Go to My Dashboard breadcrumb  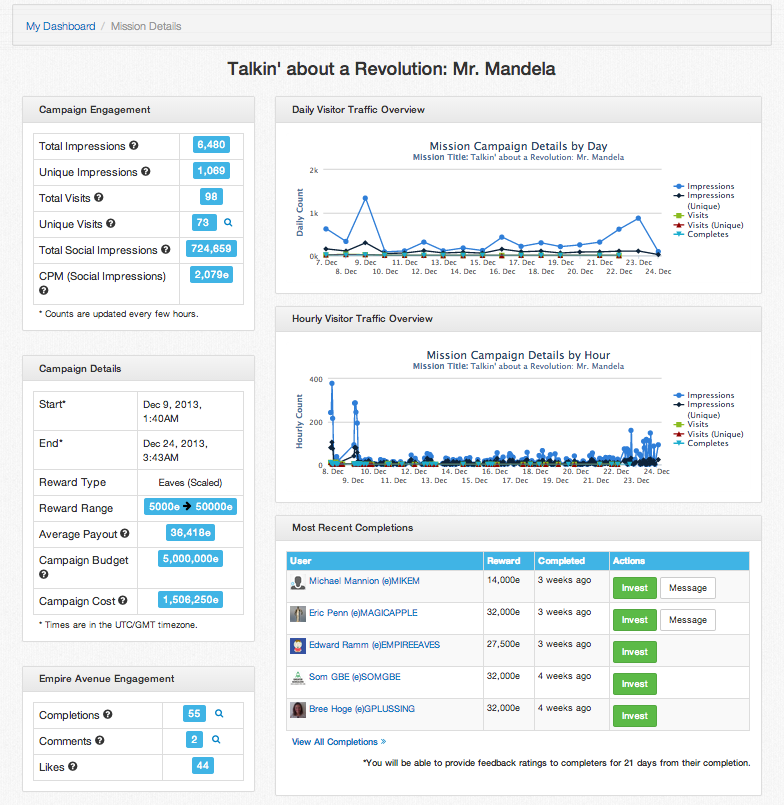click(x=61, y=26)
